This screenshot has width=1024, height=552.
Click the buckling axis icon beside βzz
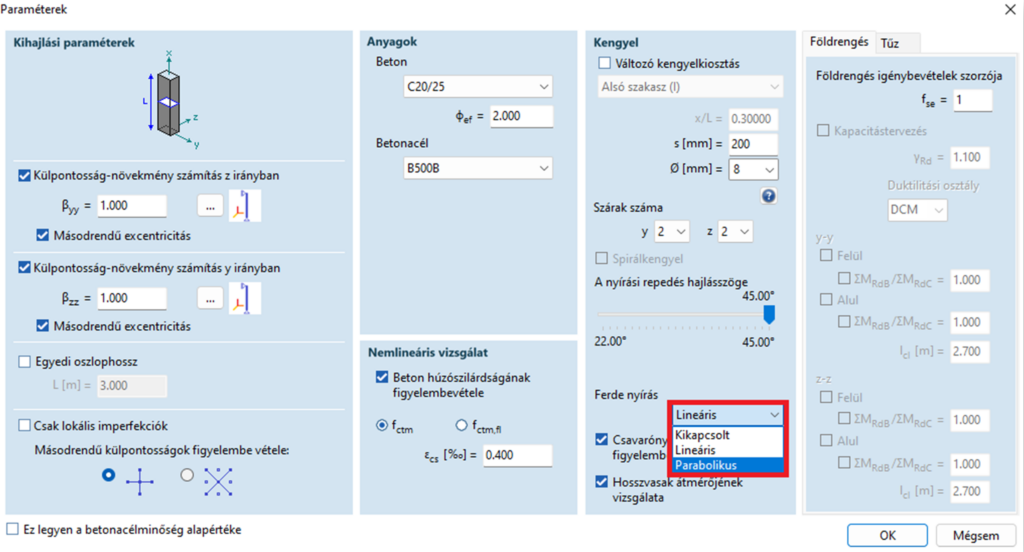tap(244, 298)
